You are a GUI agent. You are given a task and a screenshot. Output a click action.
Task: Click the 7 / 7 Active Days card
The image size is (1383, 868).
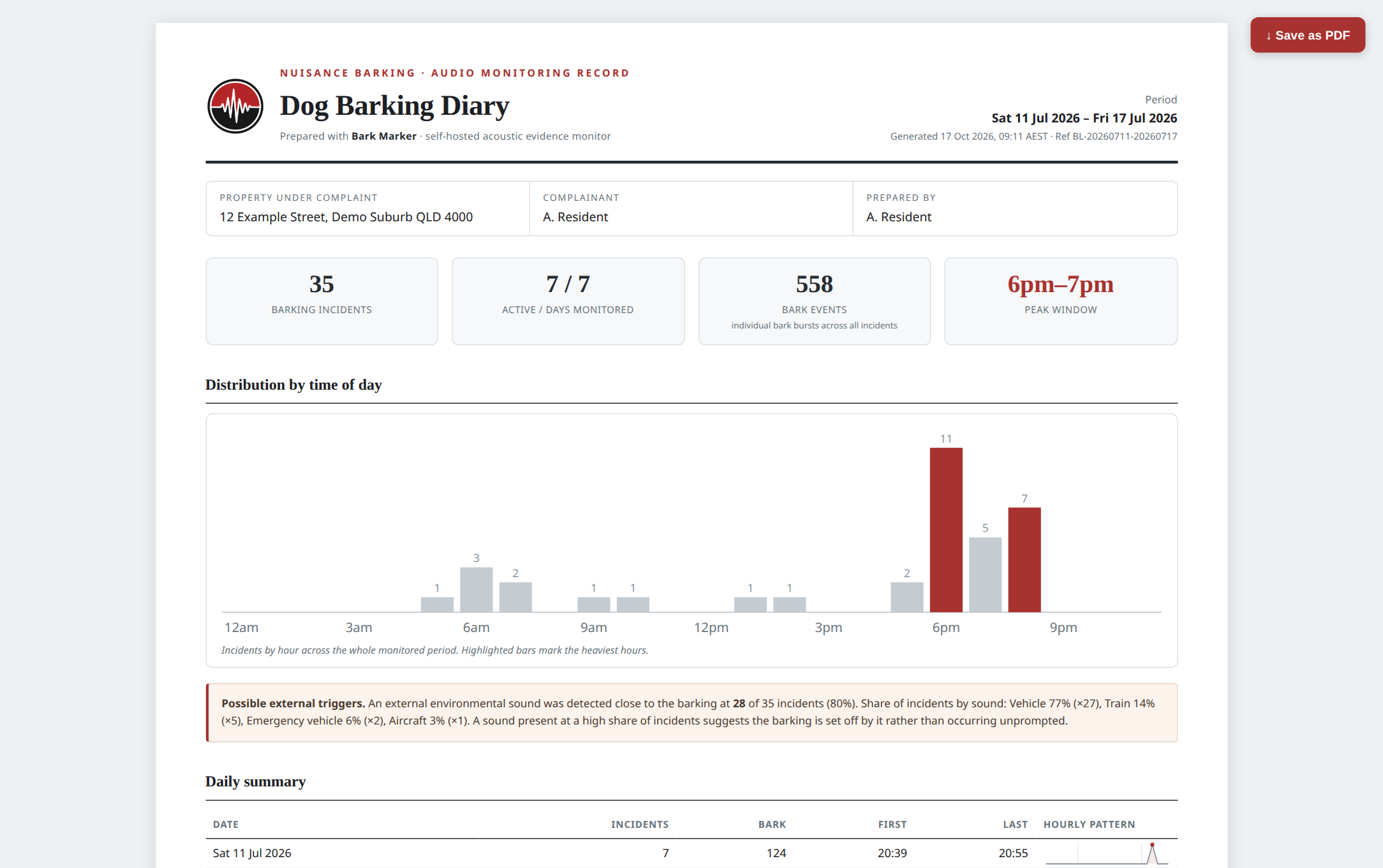pos(568,301)
